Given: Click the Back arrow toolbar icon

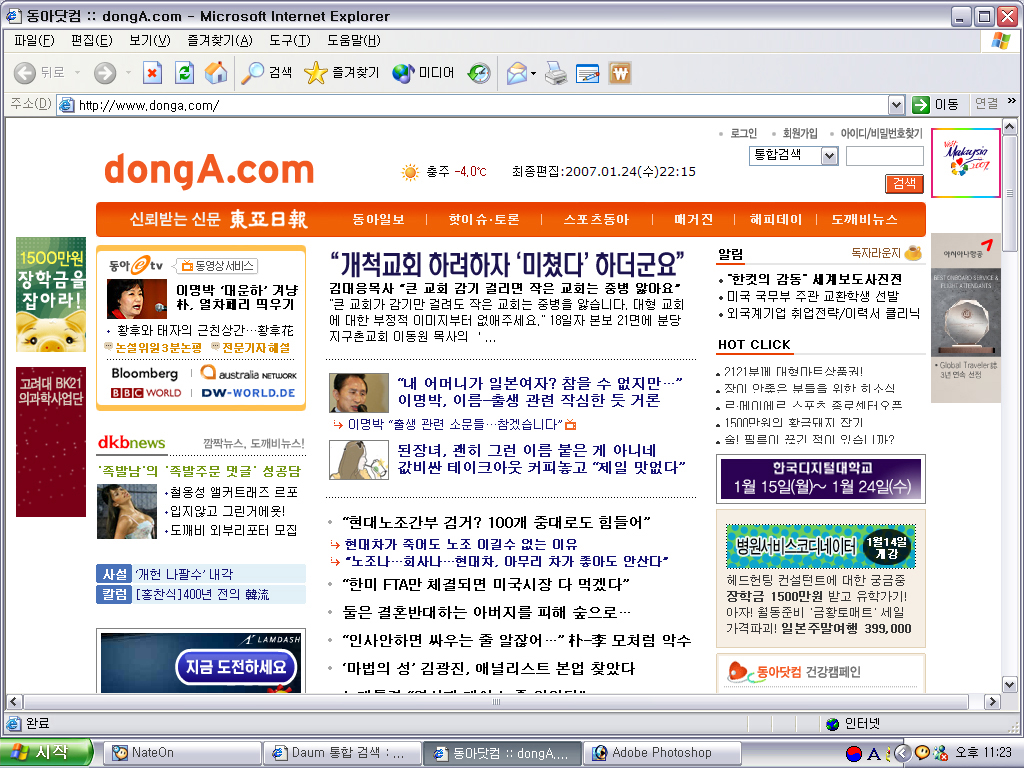Looking at the screenshot, I should pyautogui.click(x=25, y=72).
